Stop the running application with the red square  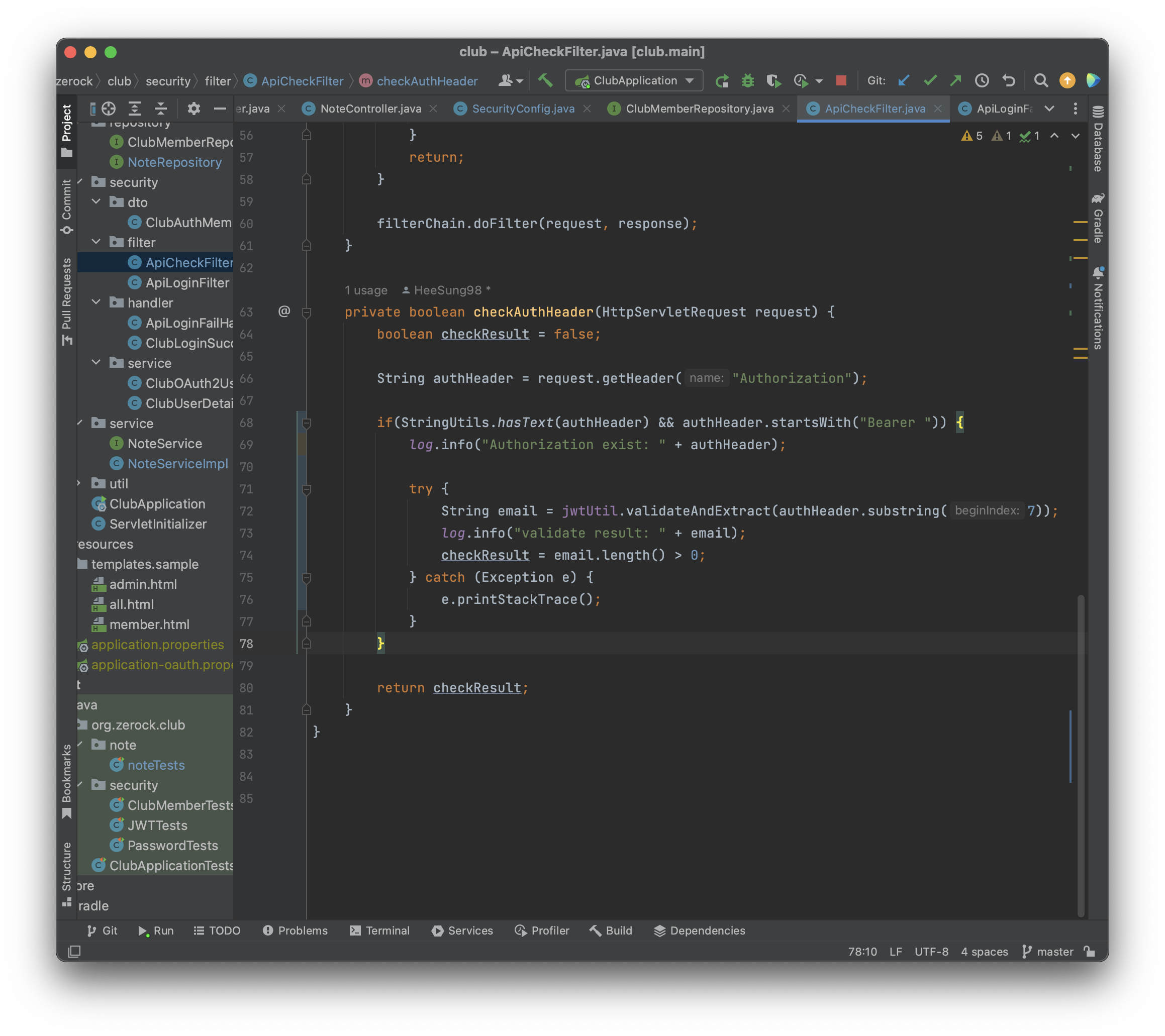pyautogui.click(x=841, y=80)
